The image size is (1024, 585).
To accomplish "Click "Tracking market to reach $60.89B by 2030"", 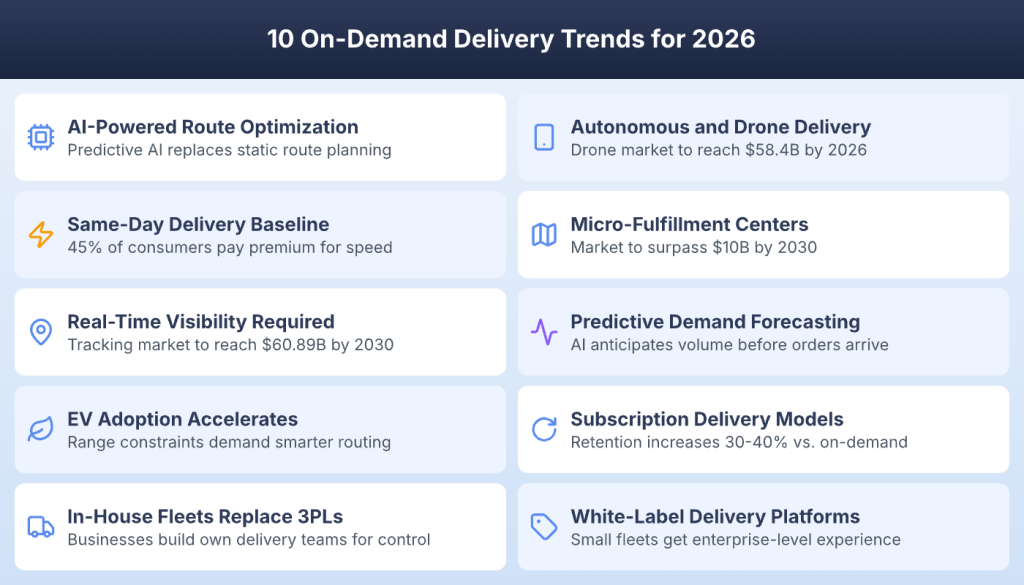I will (231, 345).
